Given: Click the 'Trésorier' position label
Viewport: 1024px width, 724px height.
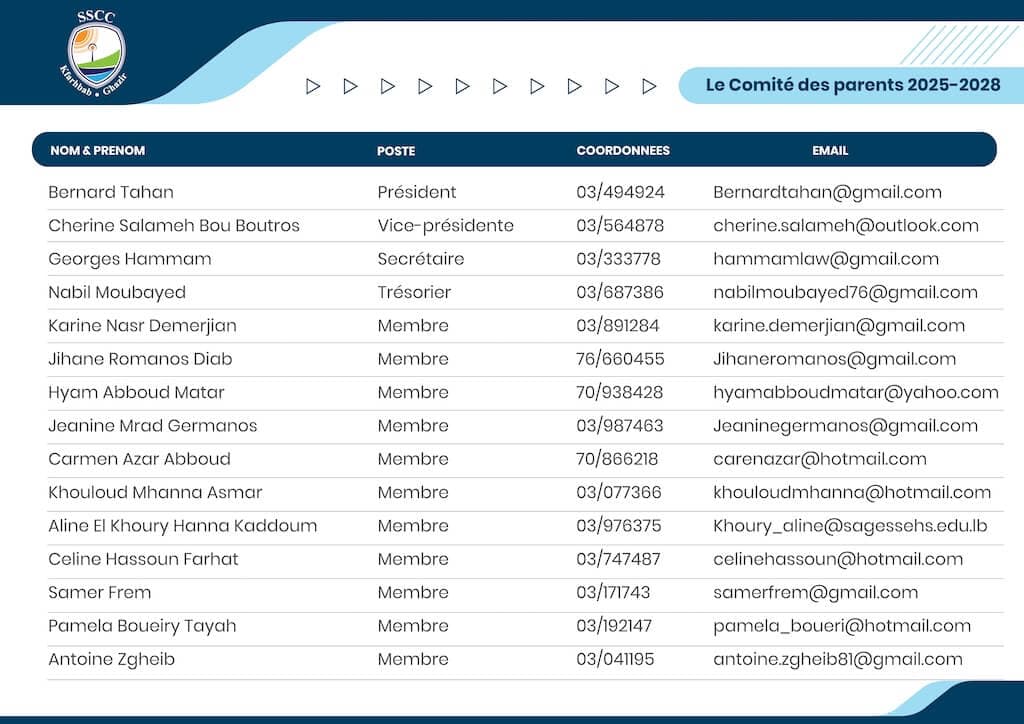Looking at the screenshot, I should coord(414,292).
